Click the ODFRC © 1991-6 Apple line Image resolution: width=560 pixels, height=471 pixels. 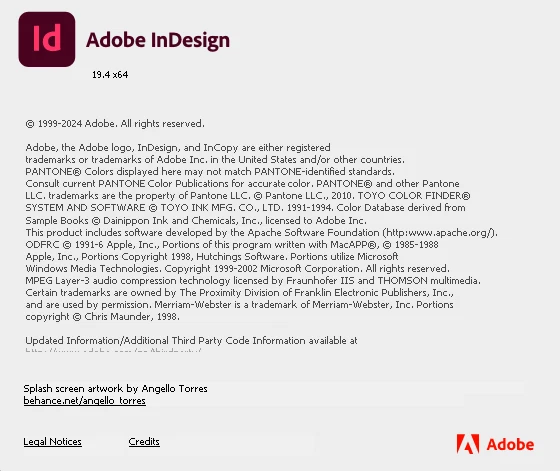coord(232,245)
